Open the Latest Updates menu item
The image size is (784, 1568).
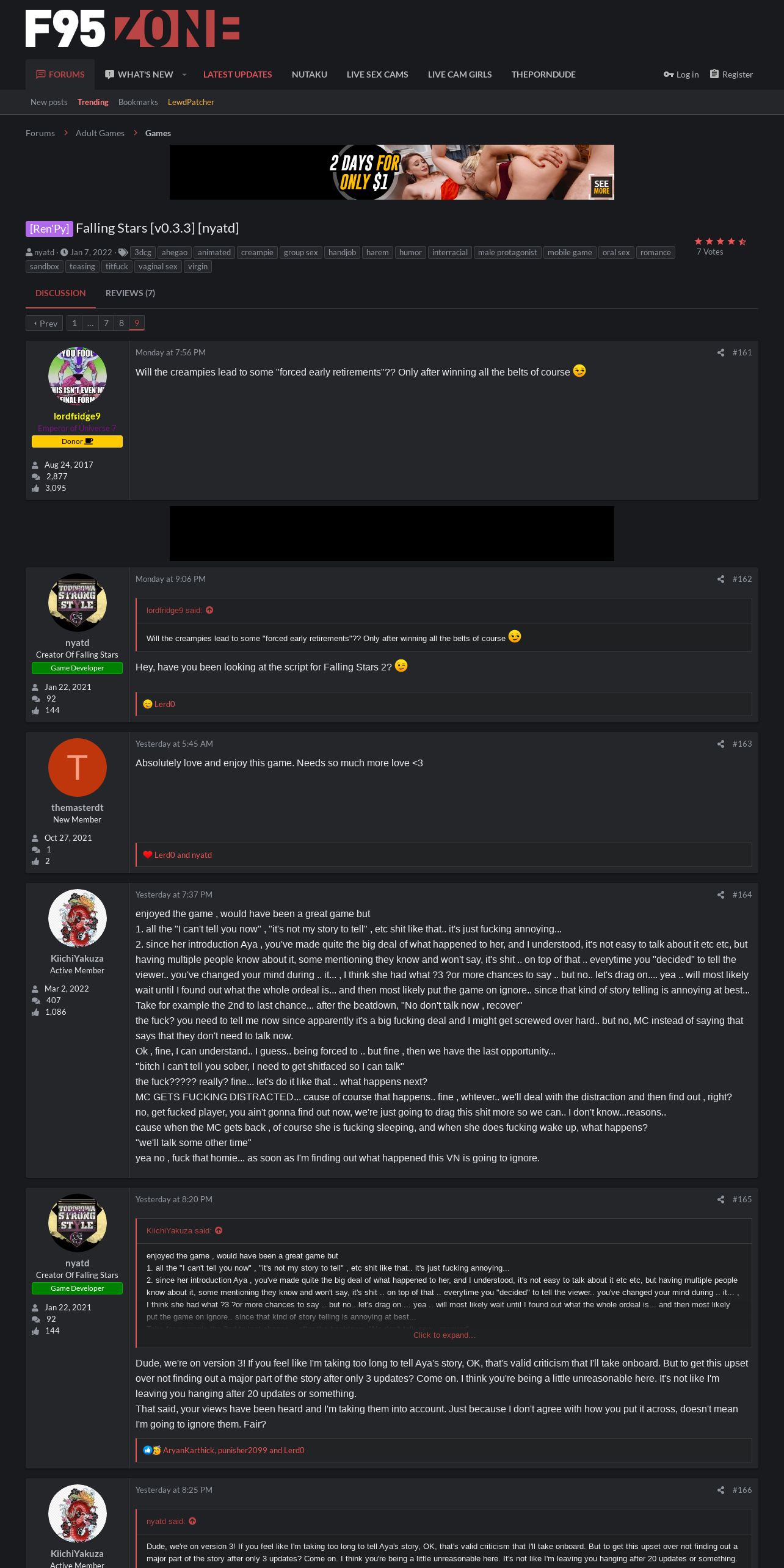(x=238, y=74)
